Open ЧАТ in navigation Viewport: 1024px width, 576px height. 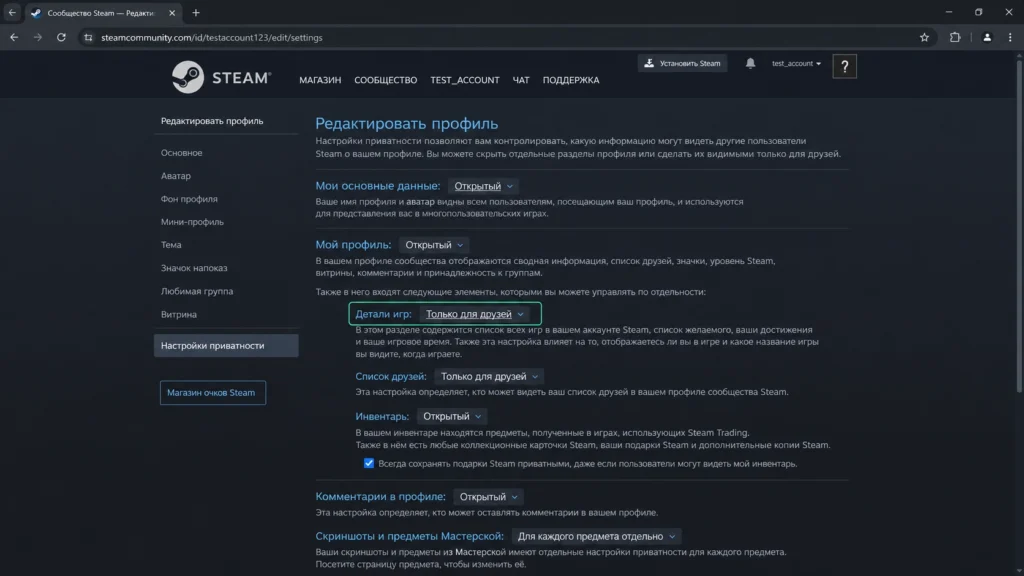520,80
